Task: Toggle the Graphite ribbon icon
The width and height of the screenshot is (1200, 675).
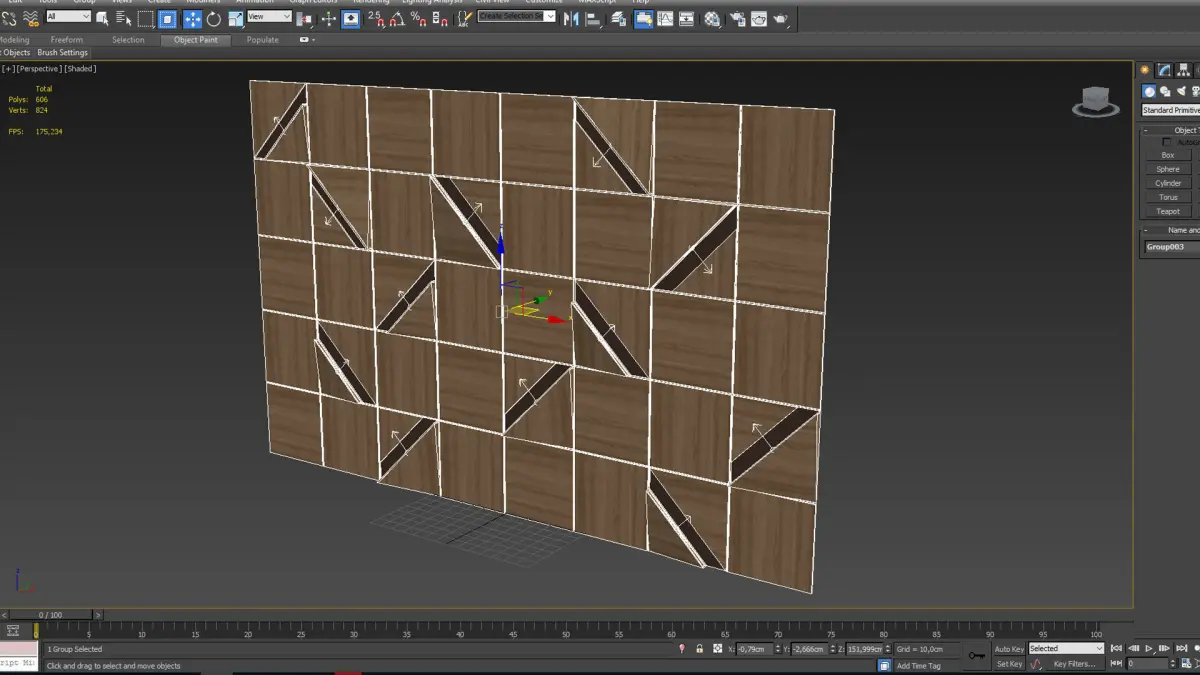Action: coord(643,18)
